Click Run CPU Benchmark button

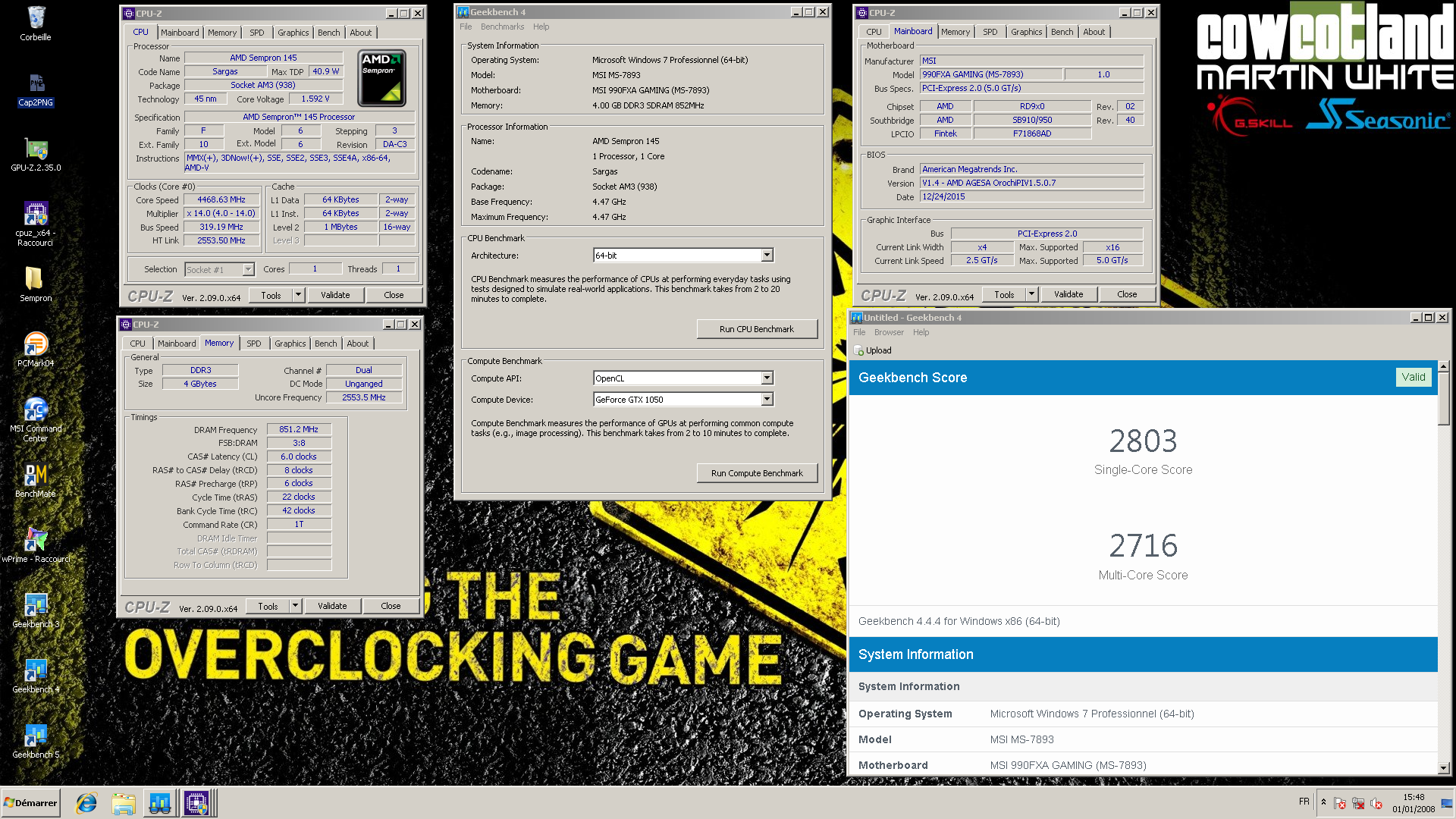[757, 329]
